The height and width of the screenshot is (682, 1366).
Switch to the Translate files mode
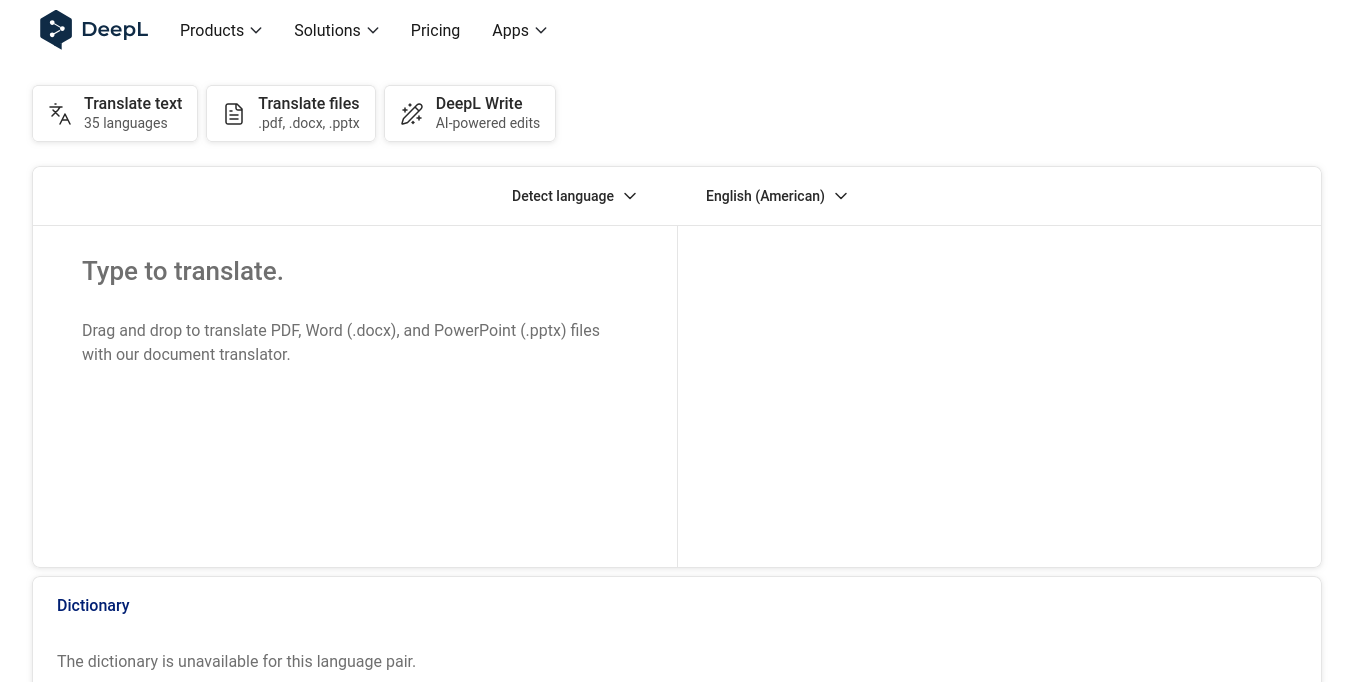[290, 113]
